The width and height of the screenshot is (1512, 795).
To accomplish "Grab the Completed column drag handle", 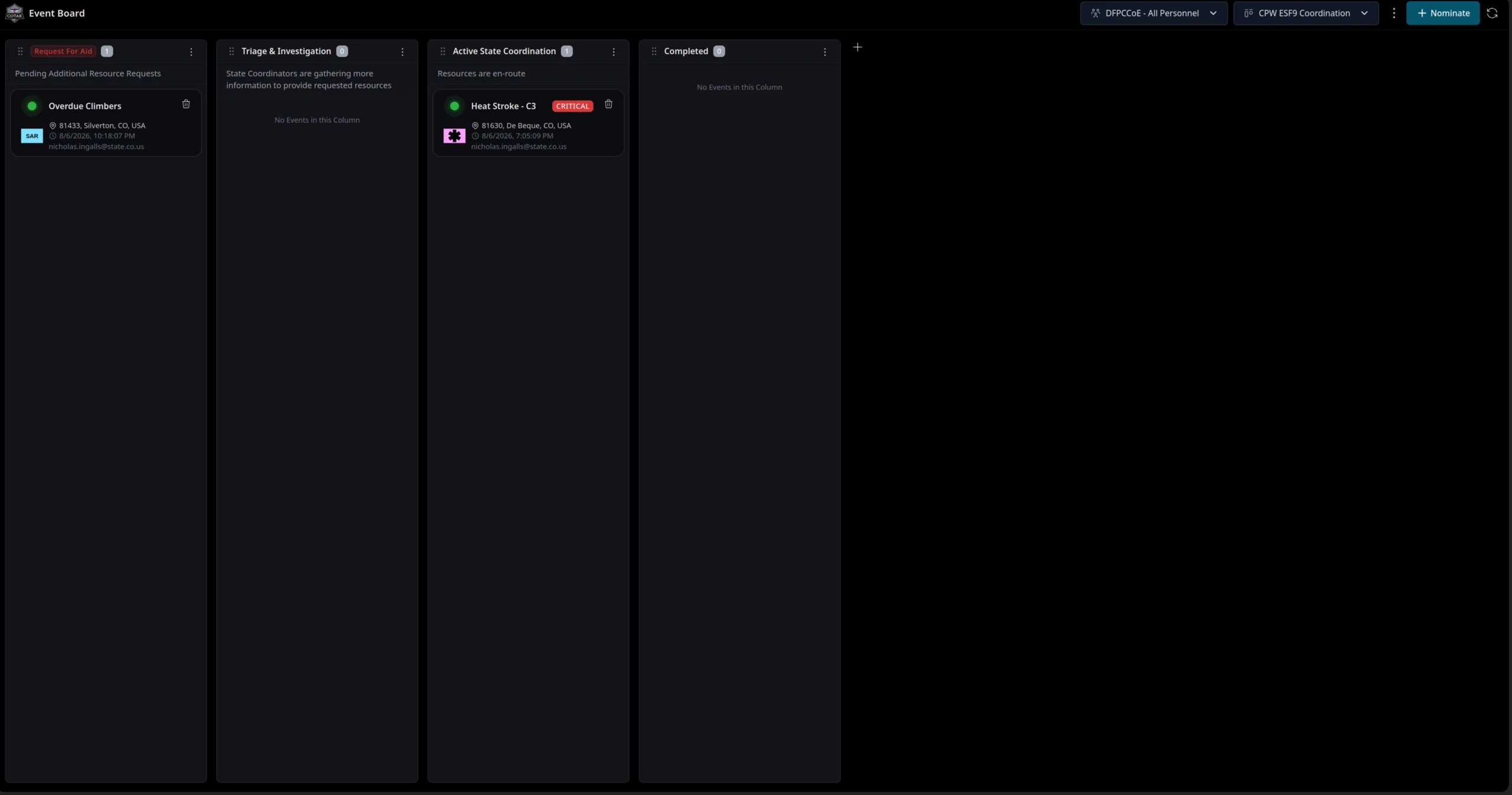I will coord(654,51).
